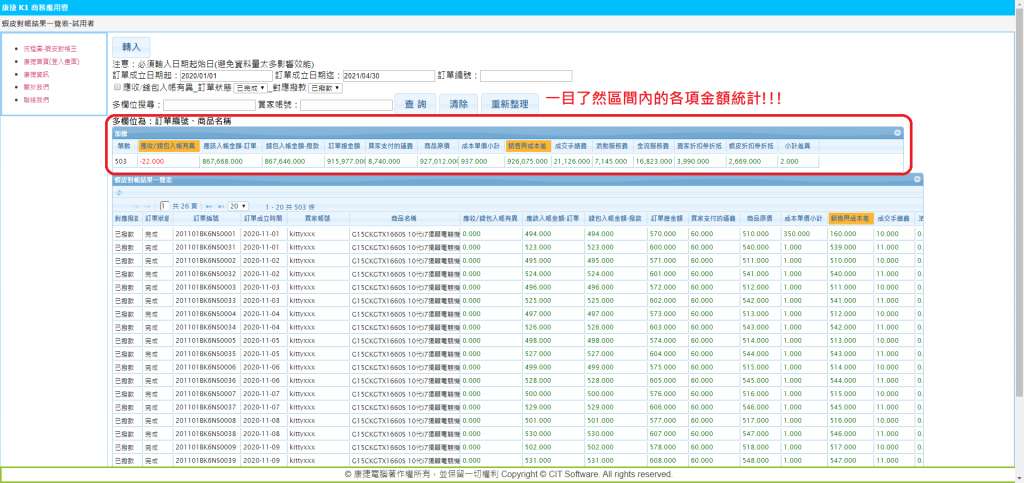Click the 查詢 button
1024x483 pixels.
(415, 103)
